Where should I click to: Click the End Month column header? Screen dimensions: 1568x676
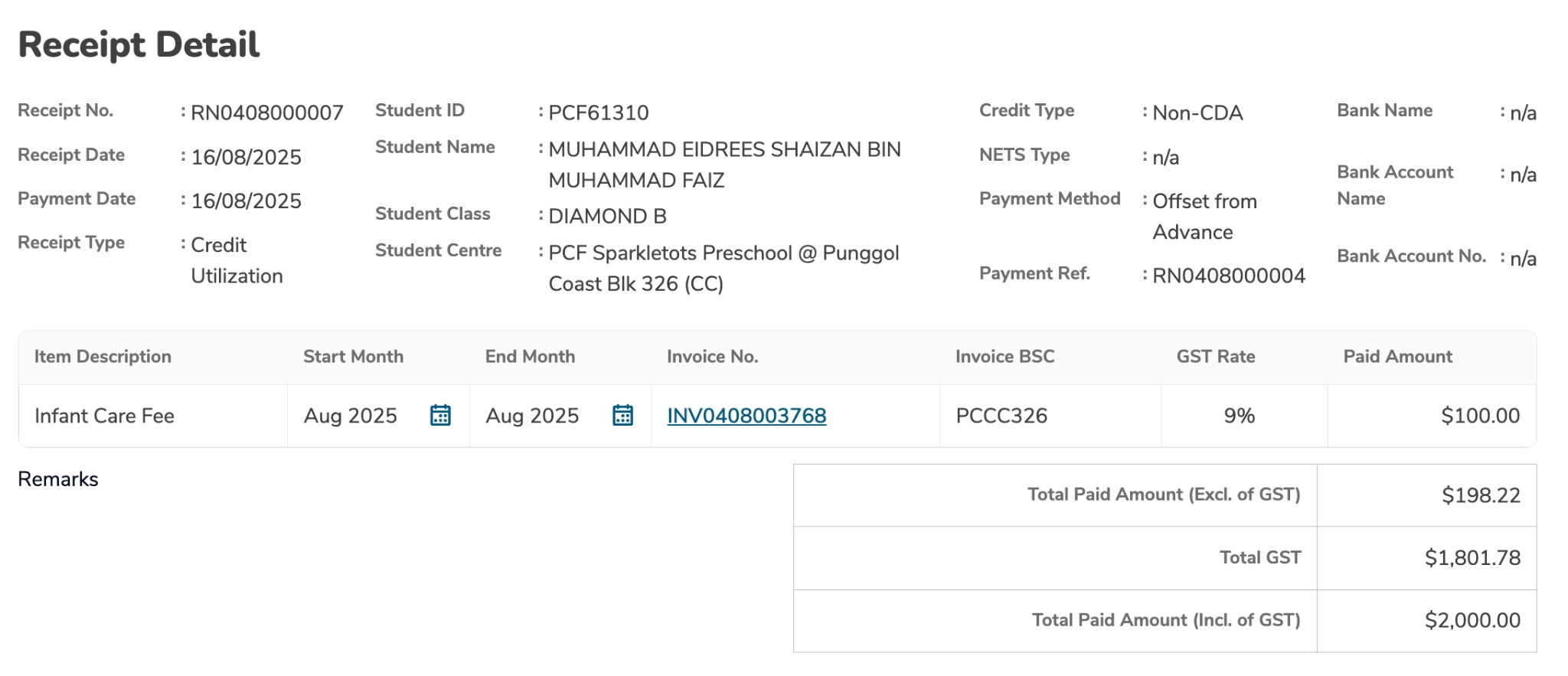coord(530,357)
